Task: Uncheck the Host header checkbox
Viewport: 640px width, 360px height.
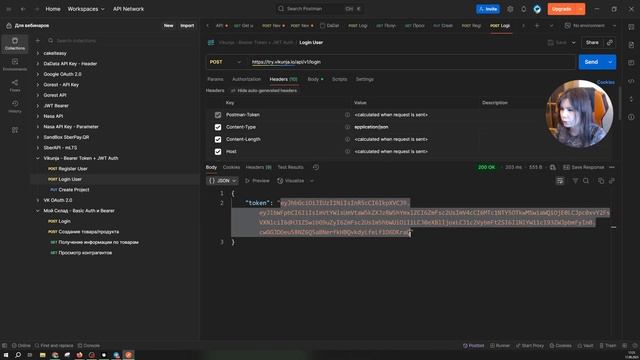Action: click(218, 152)
